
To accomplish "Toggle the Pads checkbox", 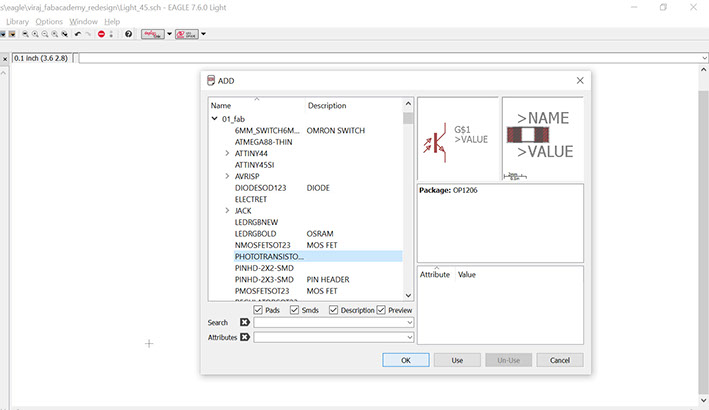I will tap(258, 310).
